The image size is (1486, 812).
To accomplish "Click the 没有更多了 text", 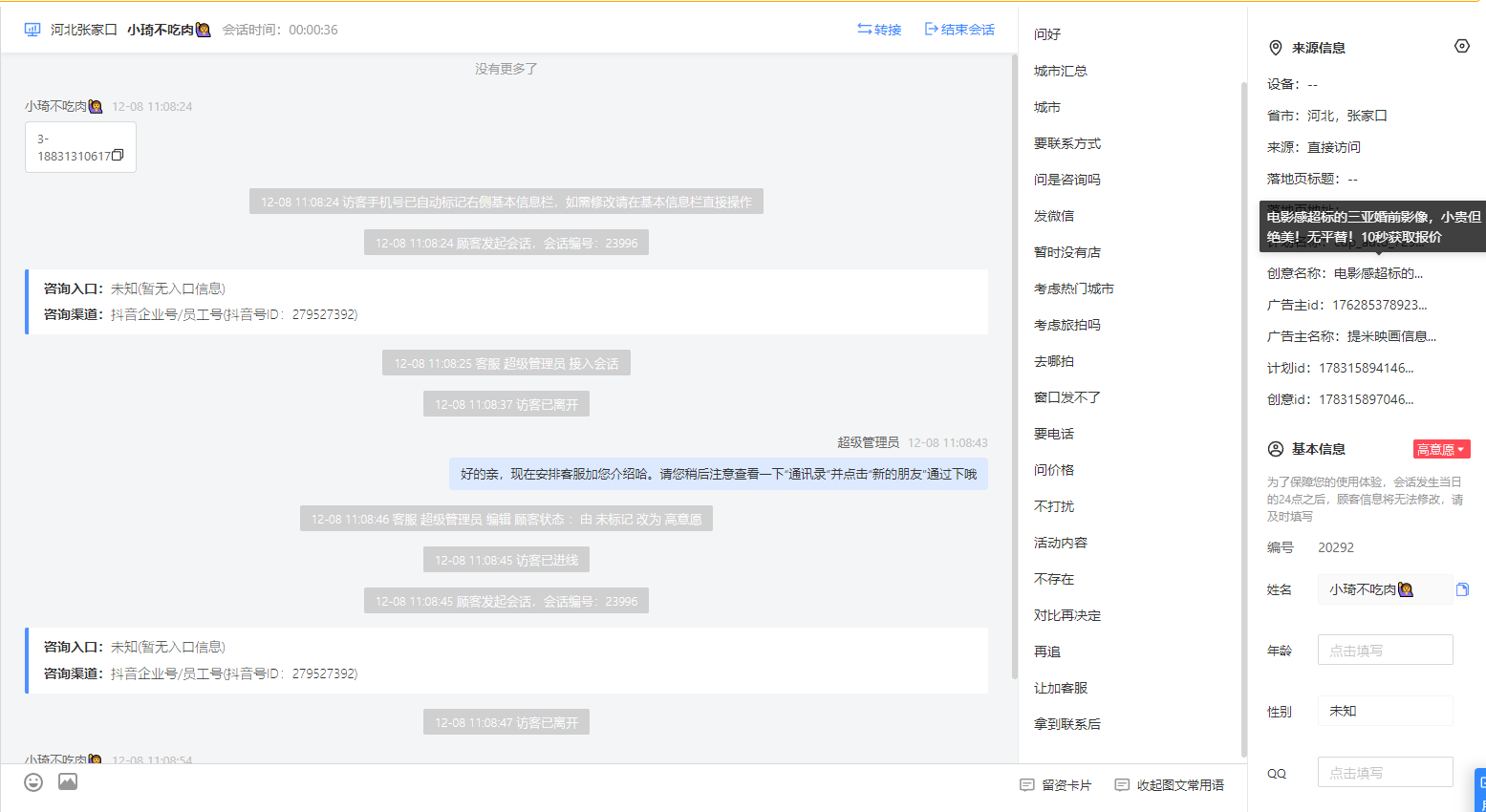I will point(506,69).
